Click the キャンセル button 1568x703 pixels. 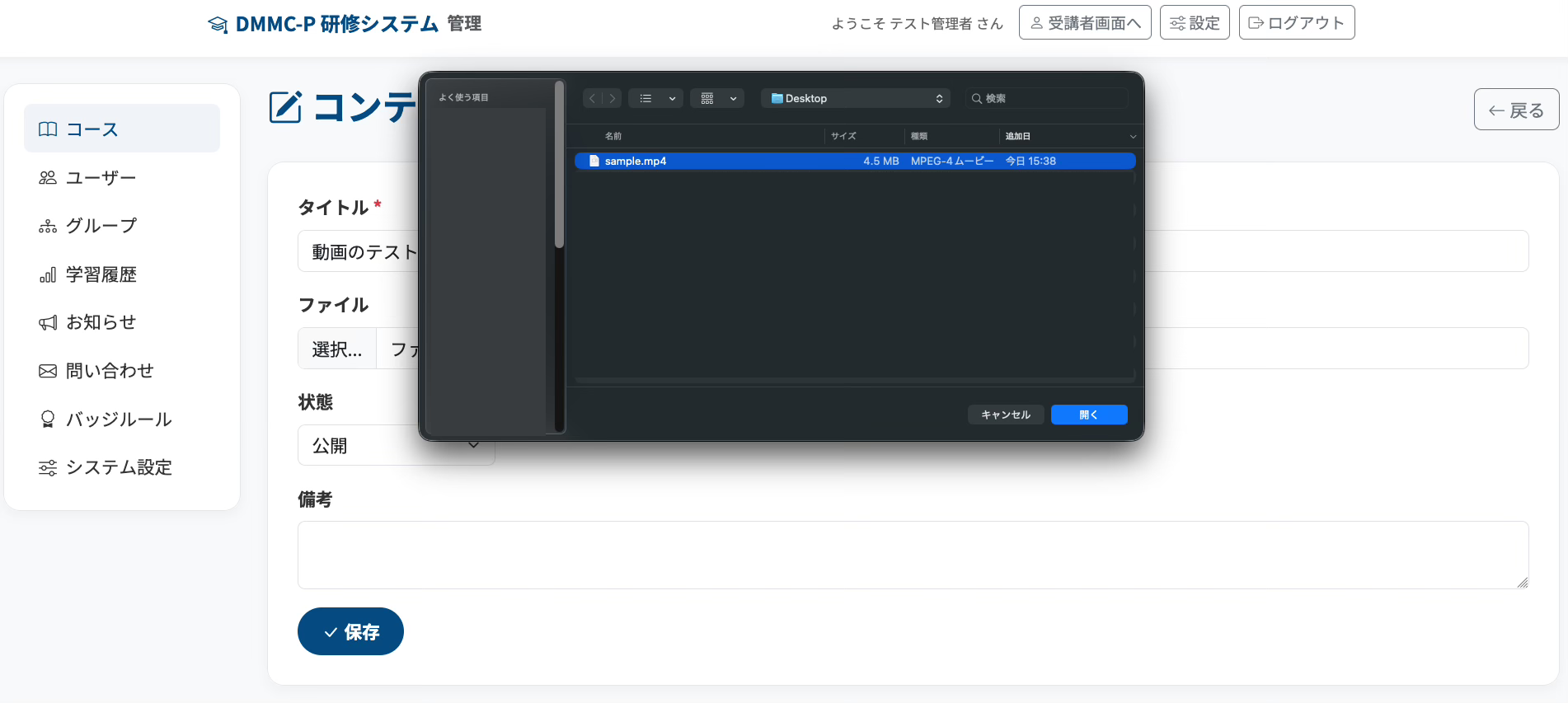pyautogui.click(x=1006, y=415)
